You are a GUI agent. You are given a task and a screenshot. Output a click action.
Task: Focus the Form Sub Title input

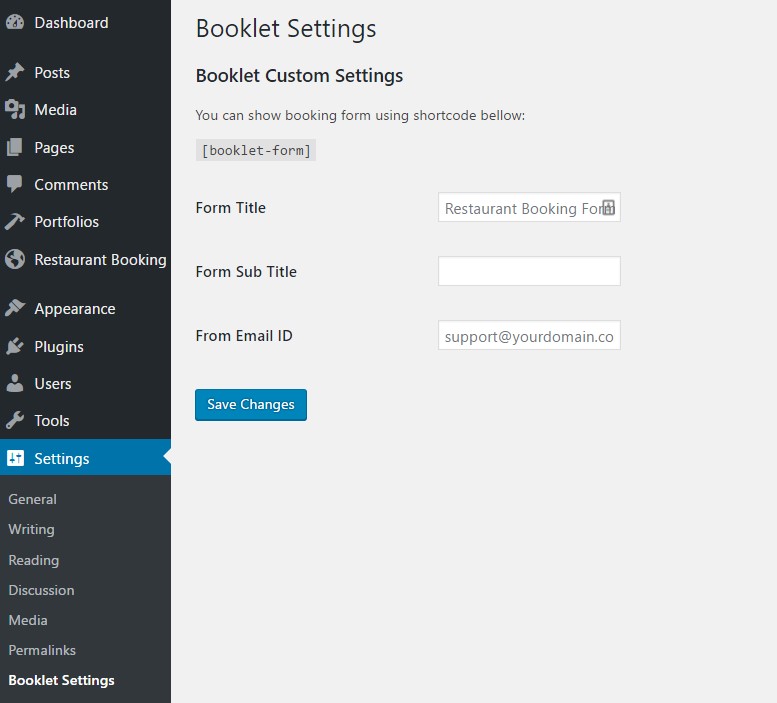tap(529, 272)
